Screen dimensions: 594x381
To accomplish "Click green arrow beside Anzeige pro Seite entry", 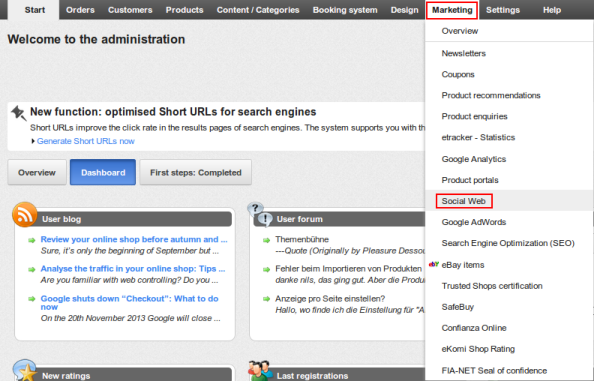I will pos(267,299).
